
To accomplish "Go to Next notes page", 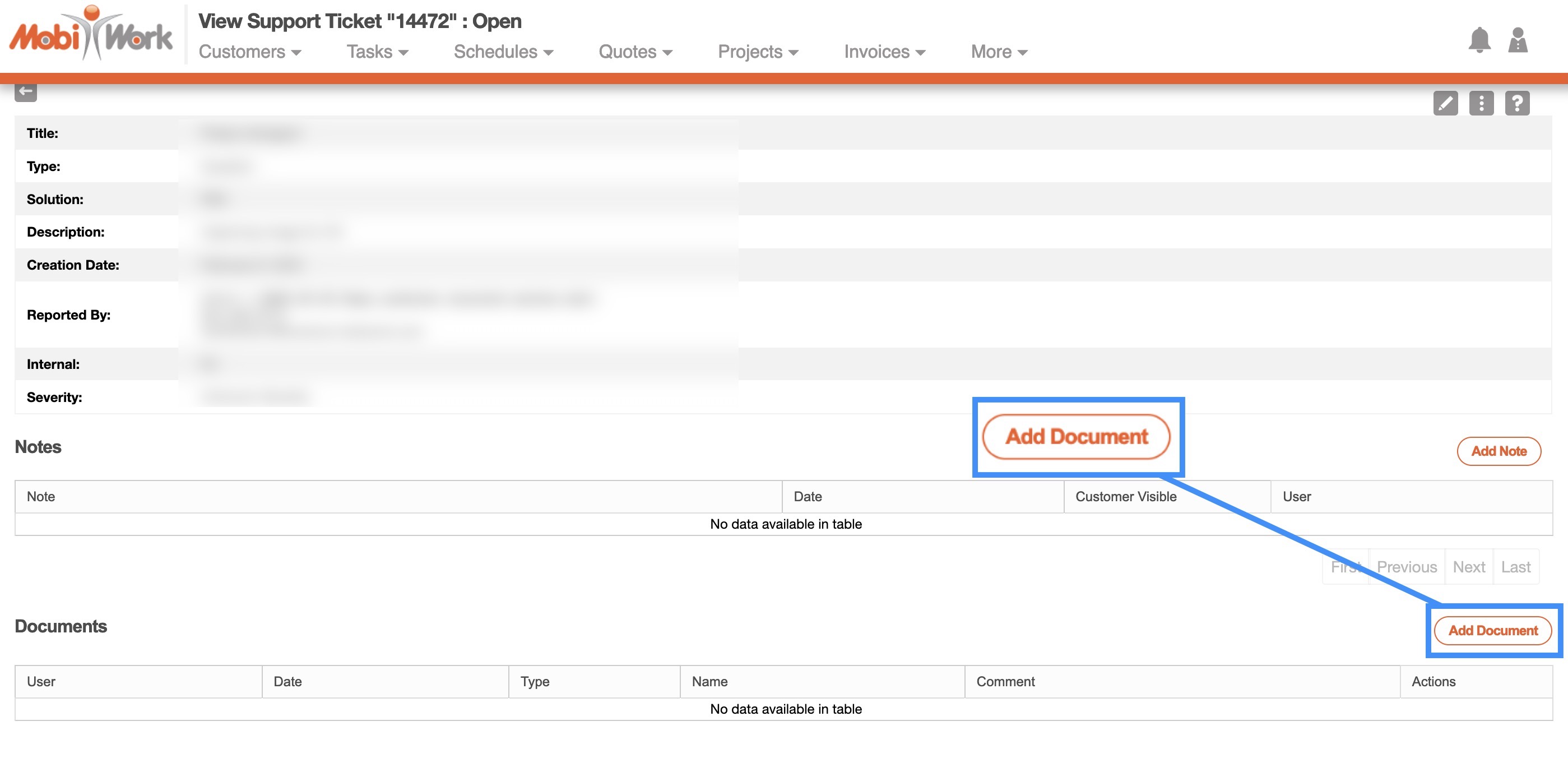I will coord(1468,567).
